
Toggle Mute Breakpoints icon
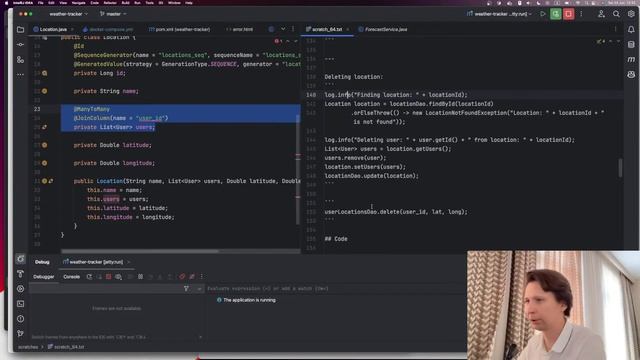coord(192,277)
